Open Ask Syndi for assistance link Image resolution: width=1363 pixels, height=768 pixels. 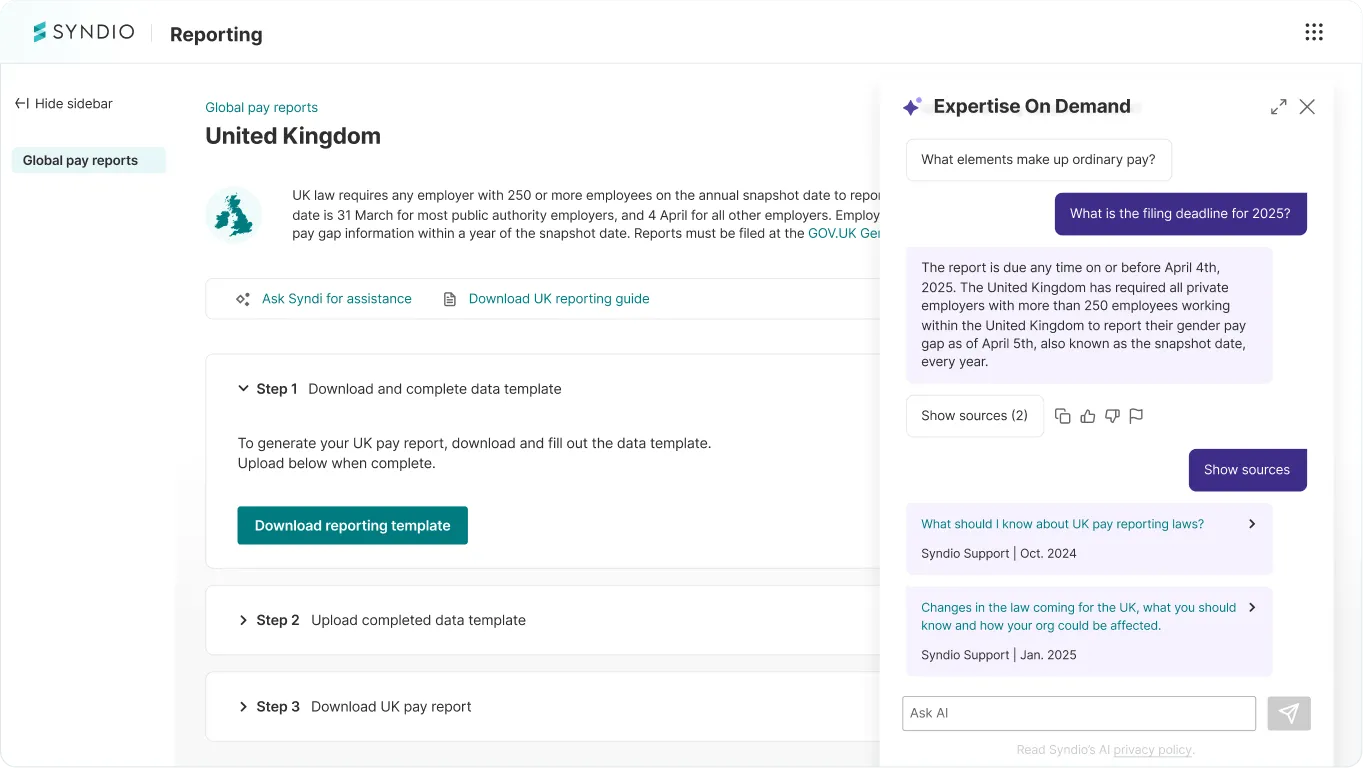336,299
